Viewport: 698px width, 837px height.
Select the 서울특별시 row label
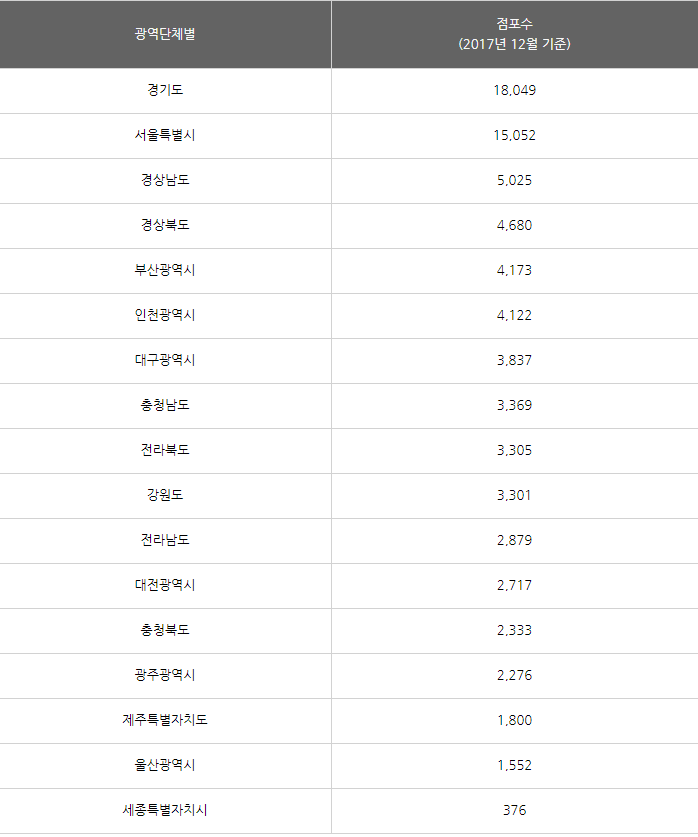coord(165,135)
